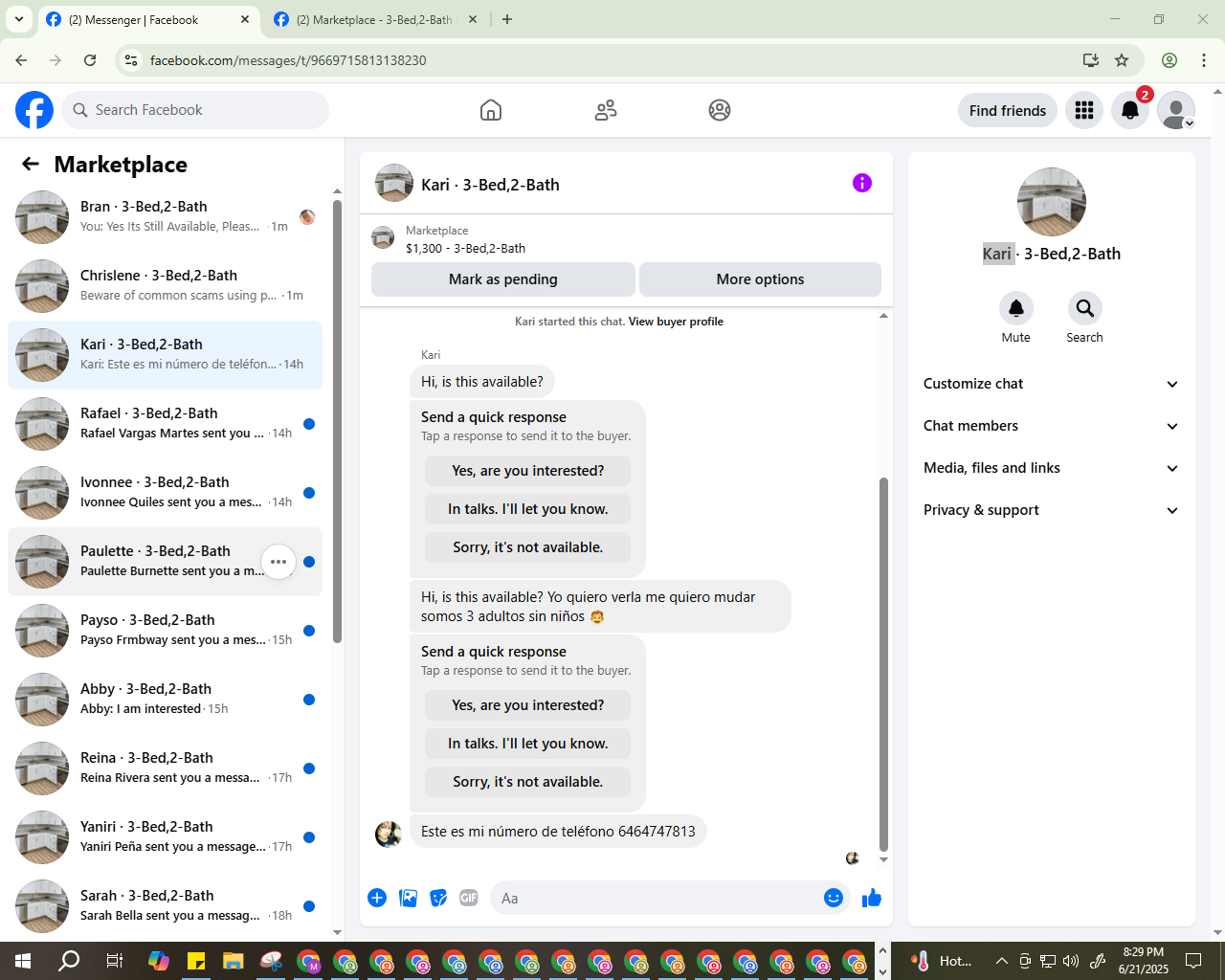The image size is (1225, 980).
Task: Open the listing thumbnail in right panel
Action: [x=1052, y=202]
